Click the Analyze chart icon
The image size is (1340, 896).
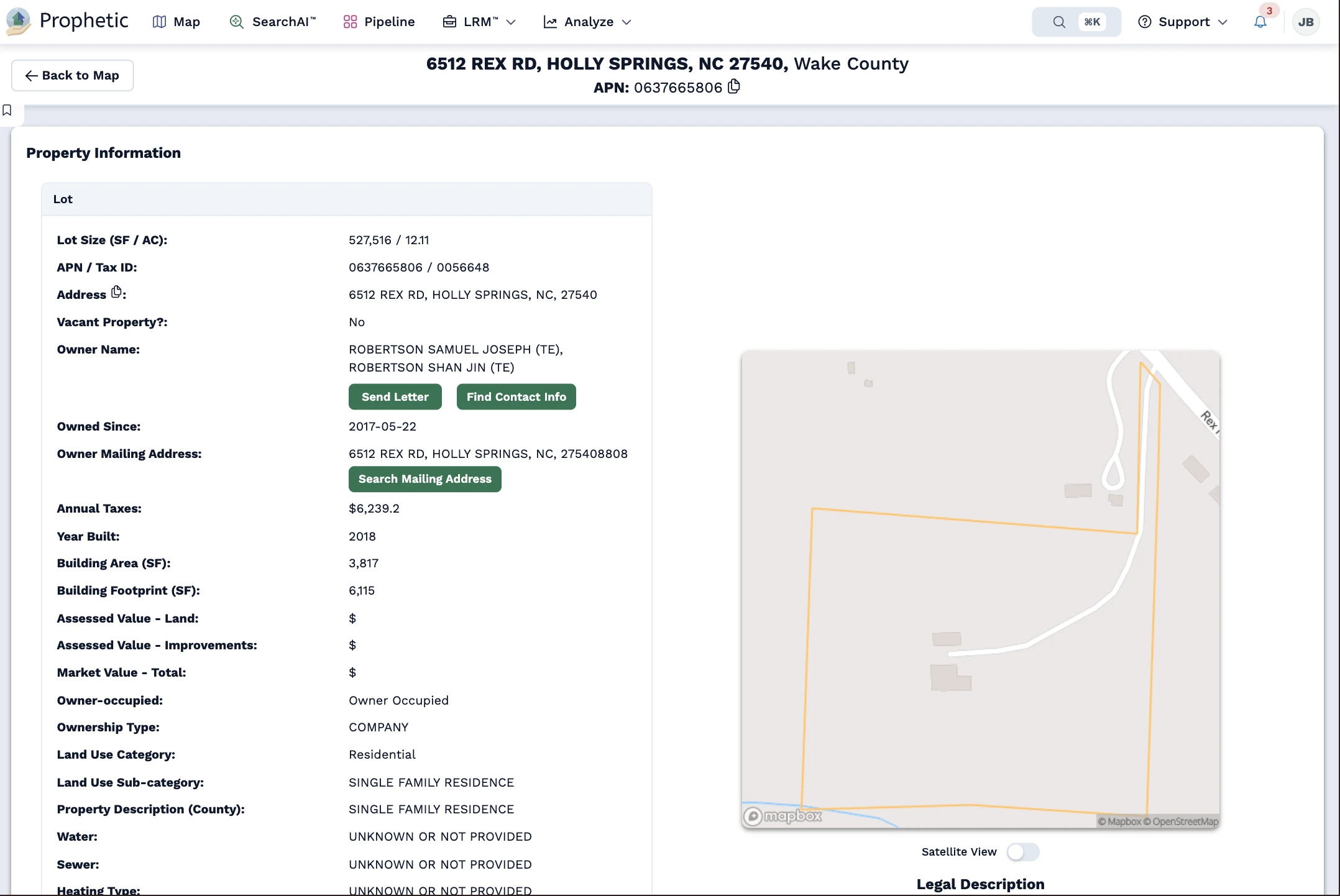tap(550, 22)
